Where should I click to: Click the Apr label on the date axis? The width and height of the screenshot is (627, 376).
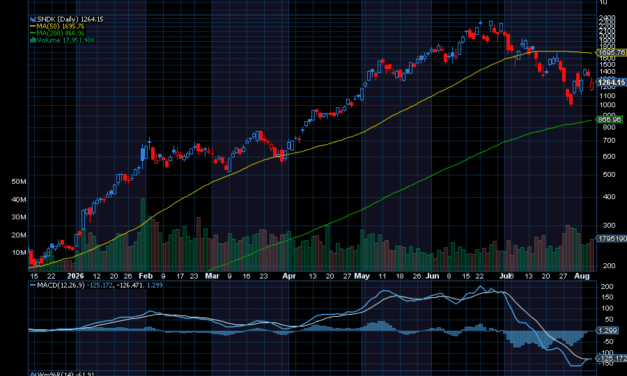[289, 276]
